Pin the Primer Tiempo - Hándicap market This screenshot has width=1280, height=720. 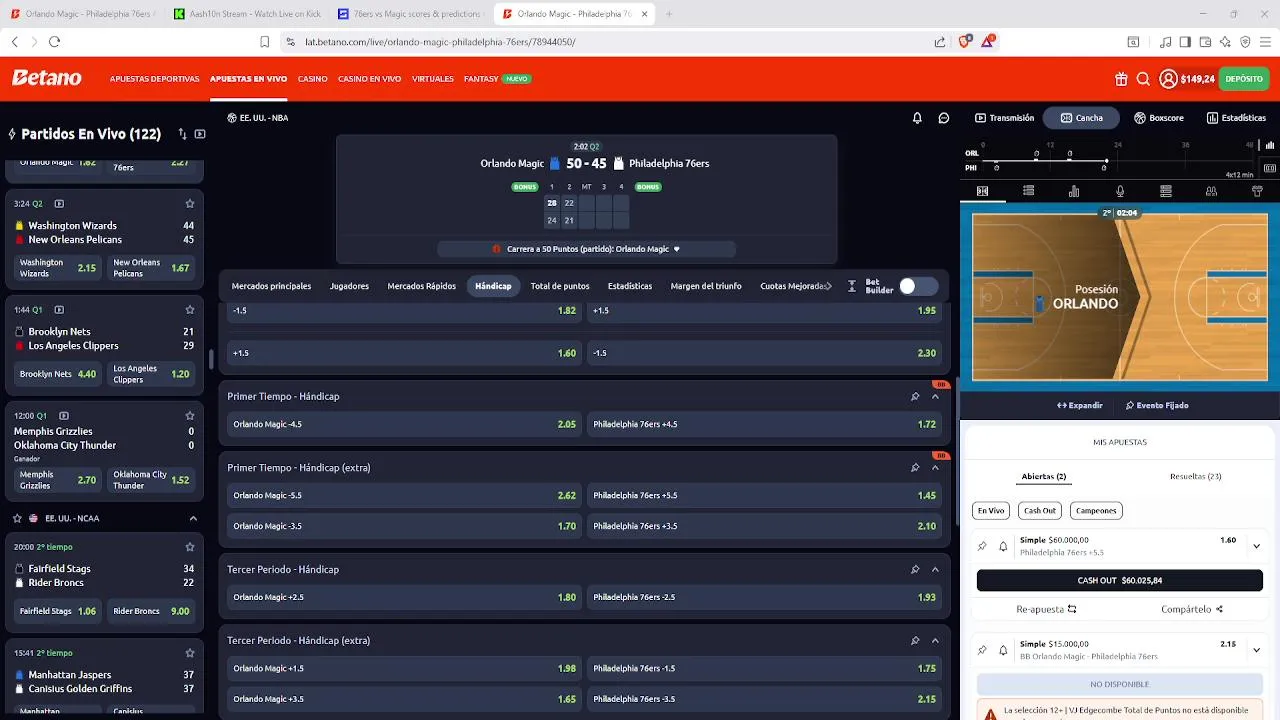[914, 397]
